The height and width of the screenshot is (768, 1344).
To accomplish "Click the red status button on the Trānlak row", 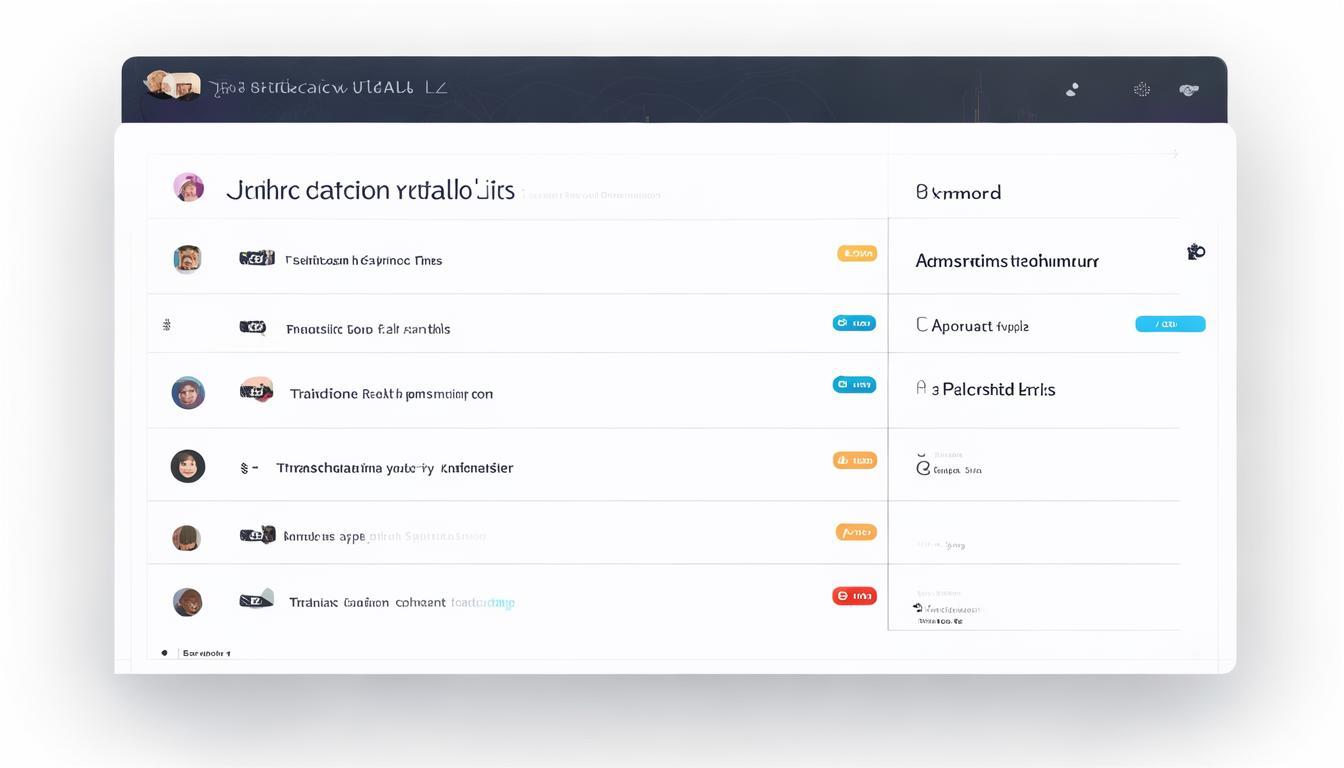I will click(854, 596).
